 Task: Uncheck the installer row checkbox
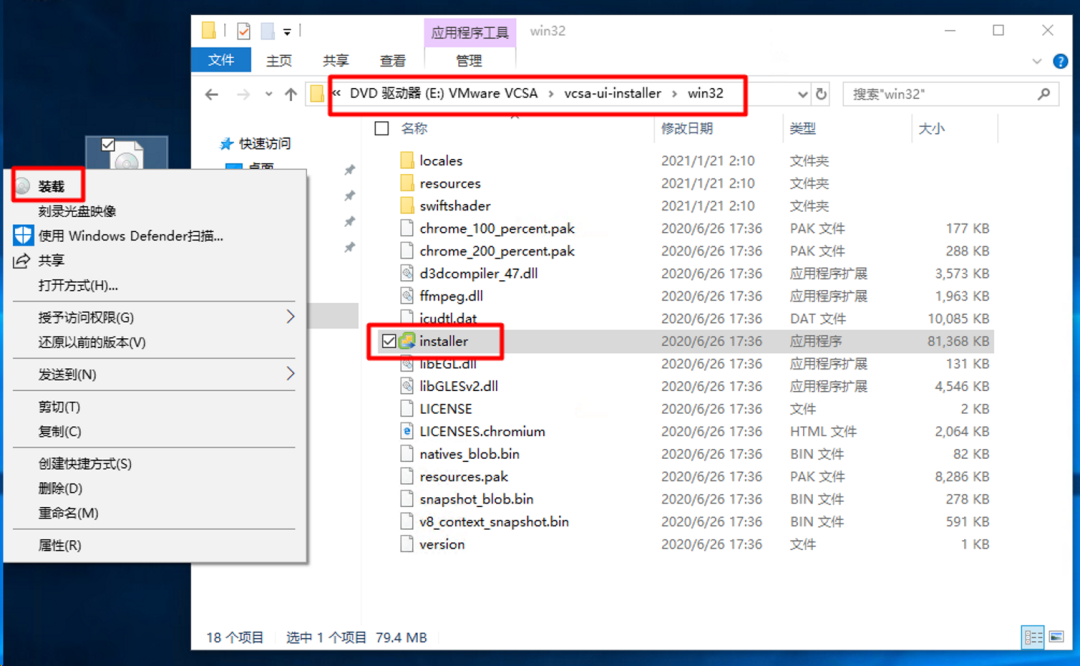[x=388, y=341]
